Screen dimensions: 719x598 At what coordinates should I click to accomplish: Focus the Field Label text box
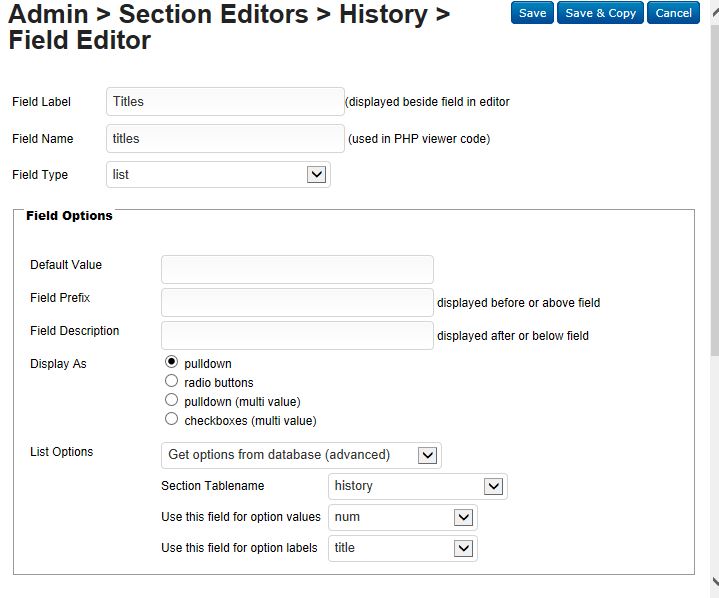225,101
